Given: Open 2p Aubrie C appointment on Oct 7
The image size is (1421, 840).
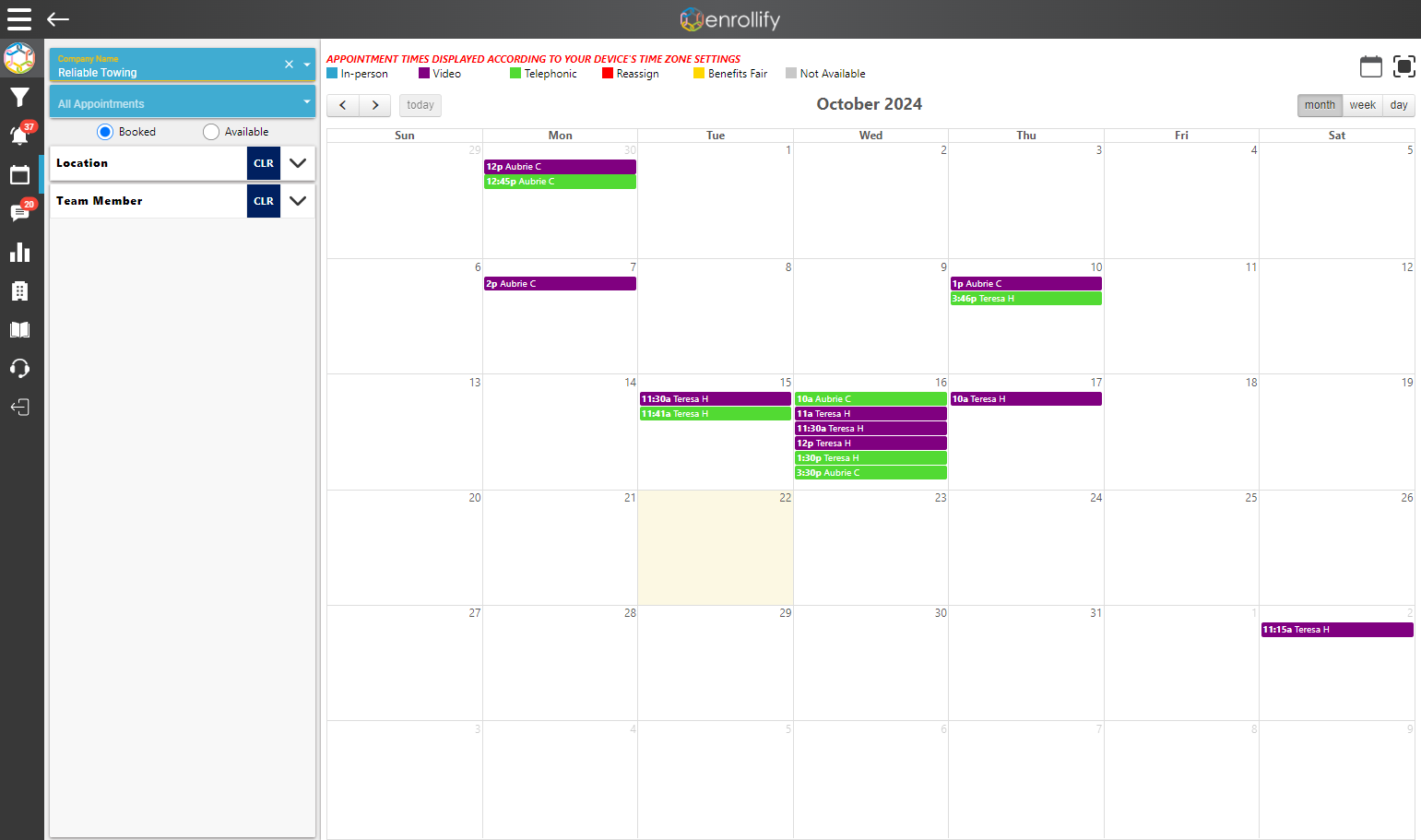Looking at the screenshot, I should click(560, 284).
